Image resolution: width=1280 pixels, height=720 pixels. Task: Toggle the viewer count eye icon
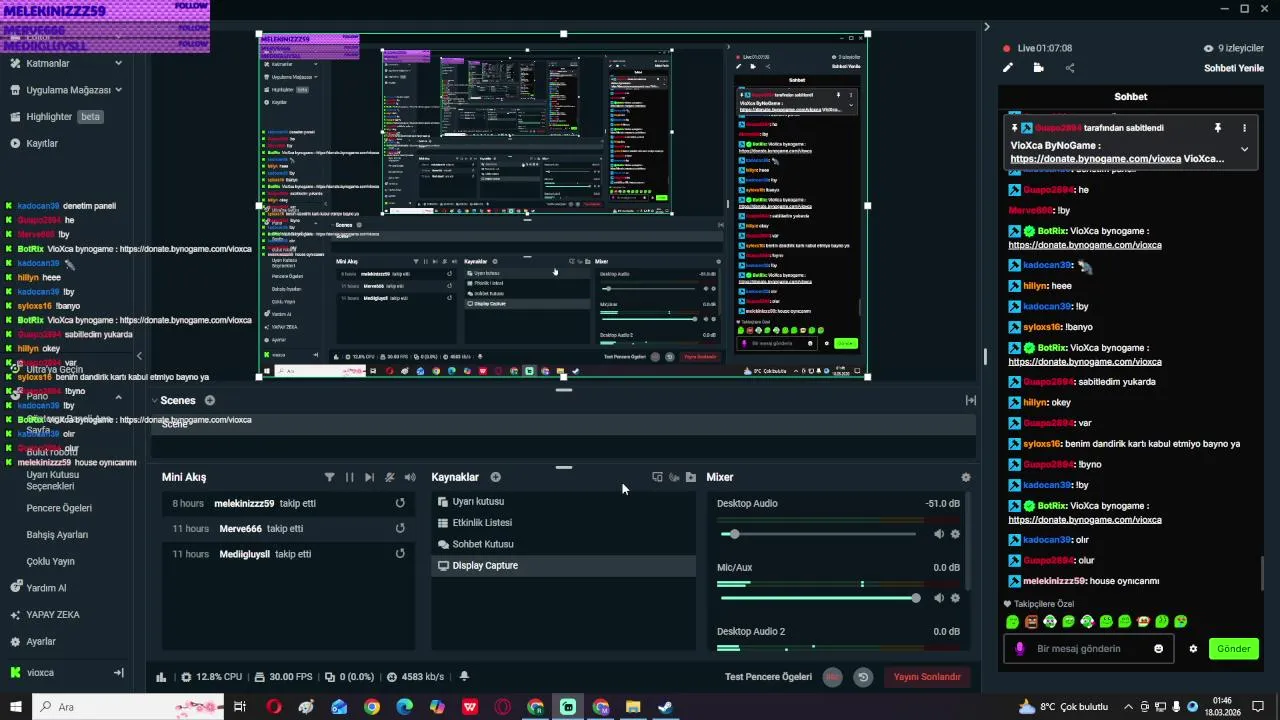click(x=1207, y=48)
